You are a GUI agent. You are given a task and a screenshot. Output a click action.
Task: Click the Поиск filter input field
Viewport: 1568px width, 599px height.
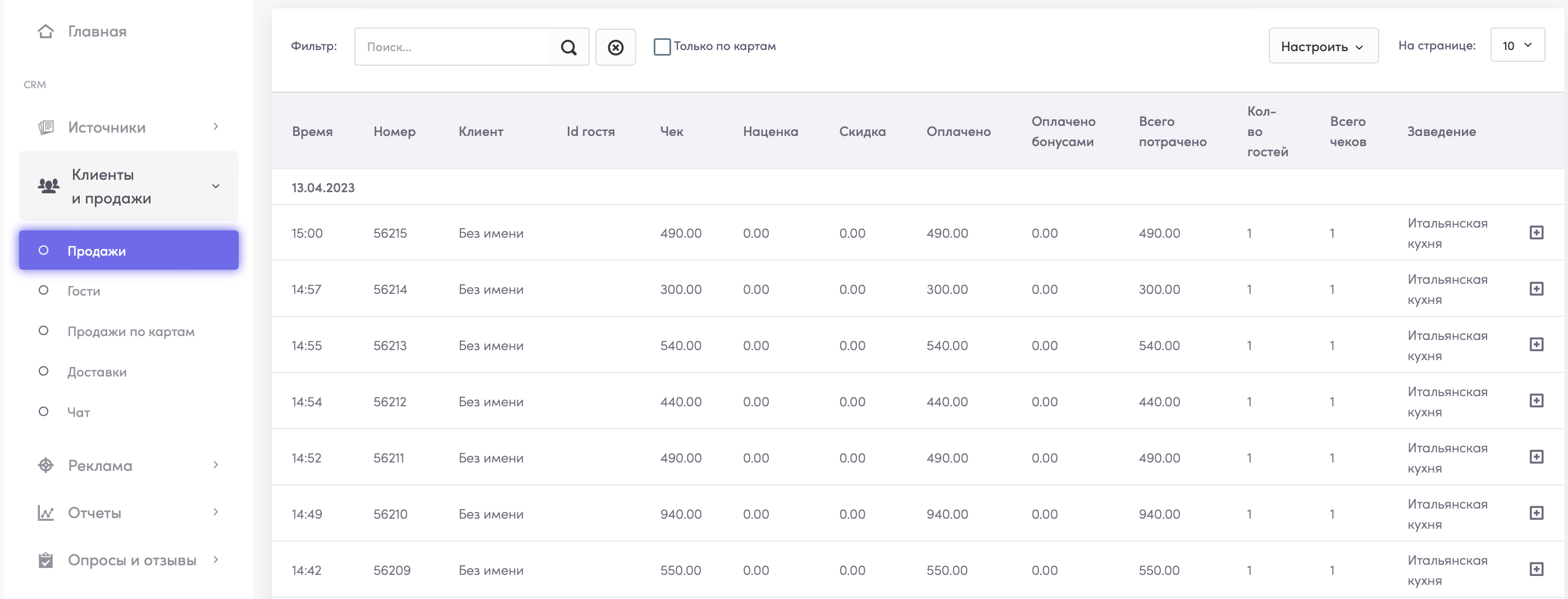click(x=452, y=47)
